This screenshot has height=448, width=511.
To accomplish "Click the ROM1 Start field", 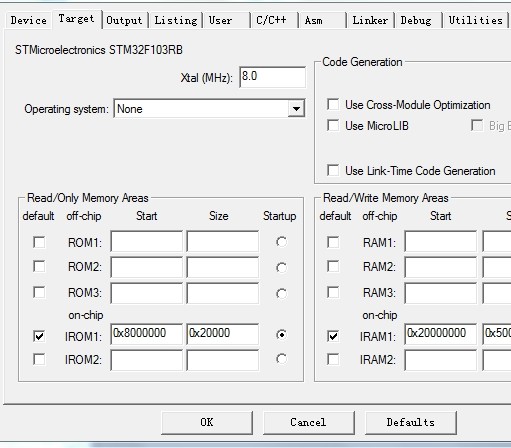I will pos(146,241).
